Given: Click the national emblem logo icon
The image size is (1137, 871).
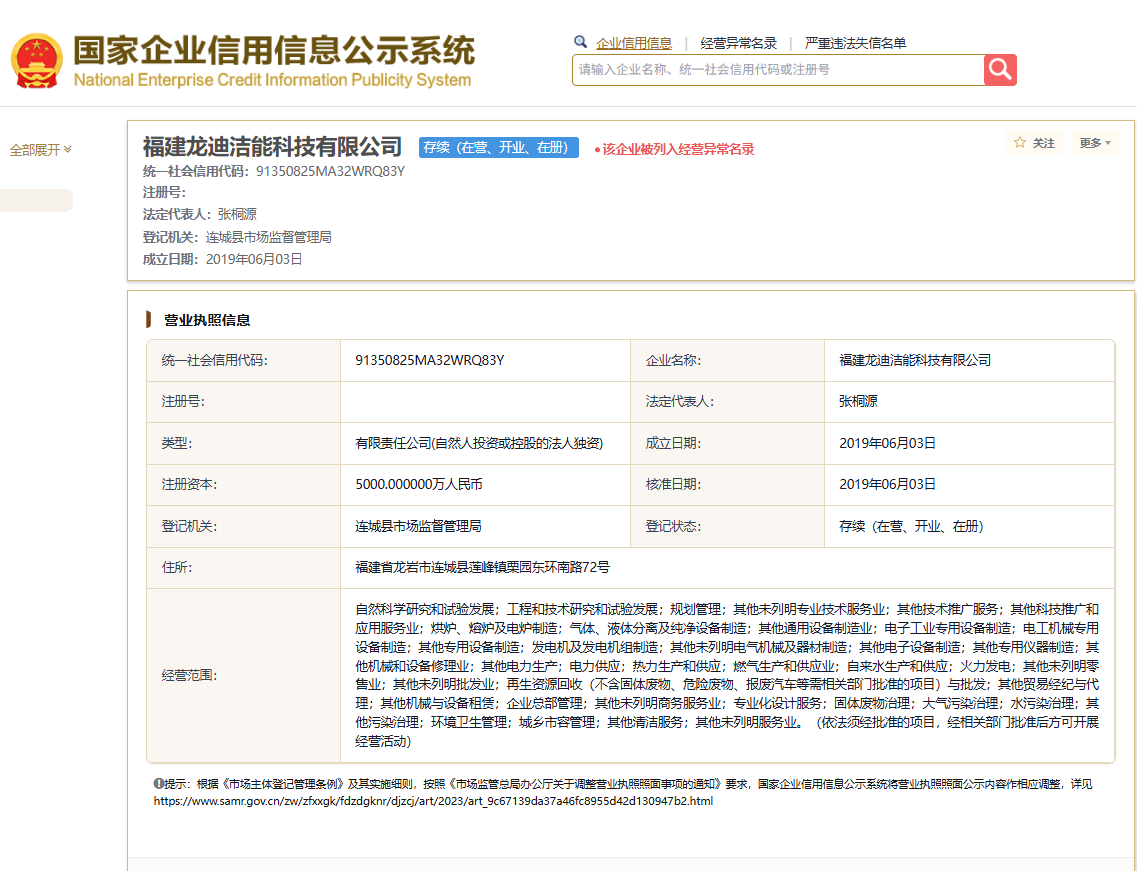Looking at the screenshot, I should [x=36, y=61].
